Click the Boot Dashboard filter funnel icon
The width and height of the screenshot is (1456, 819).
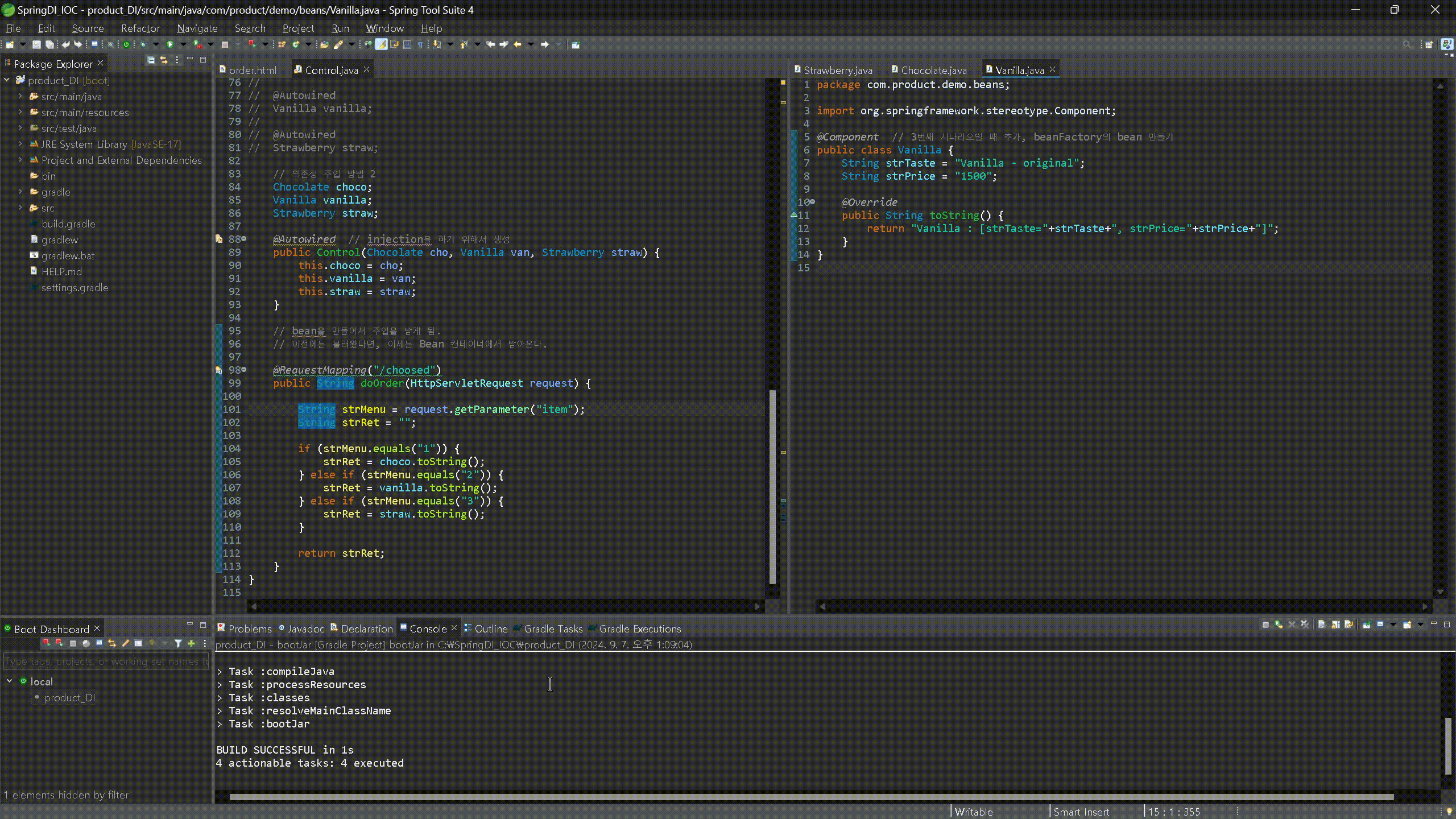tap(178, 643)
